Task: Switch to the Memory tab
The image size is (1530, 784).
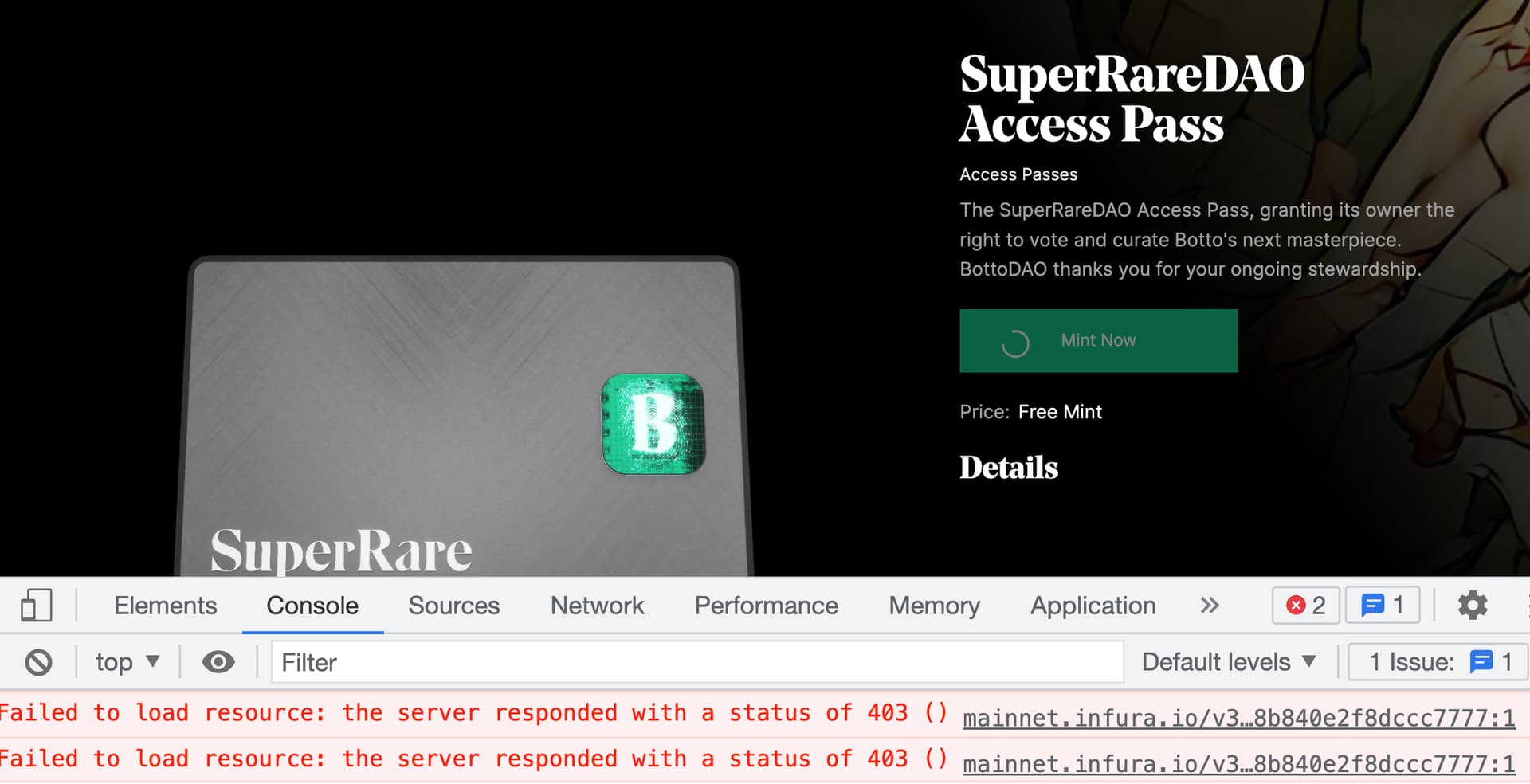Action: pyautogui.click(x=934, y=606)
